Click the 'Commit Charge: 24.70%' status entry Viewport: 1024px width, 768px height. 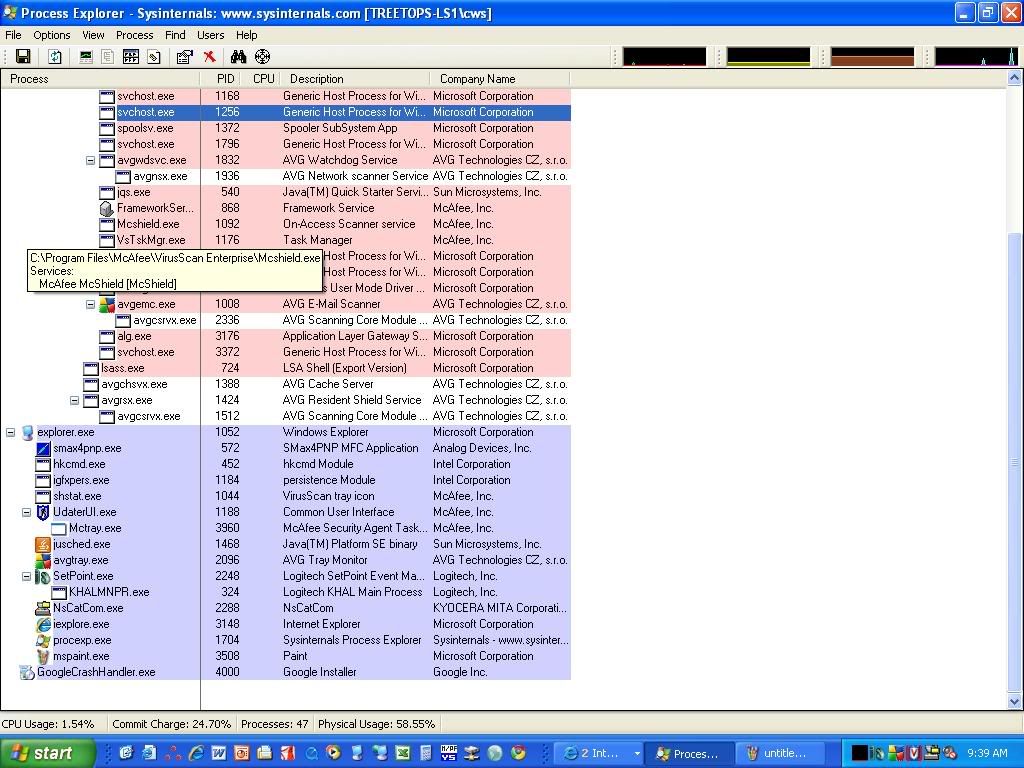(x=171, y=724)
